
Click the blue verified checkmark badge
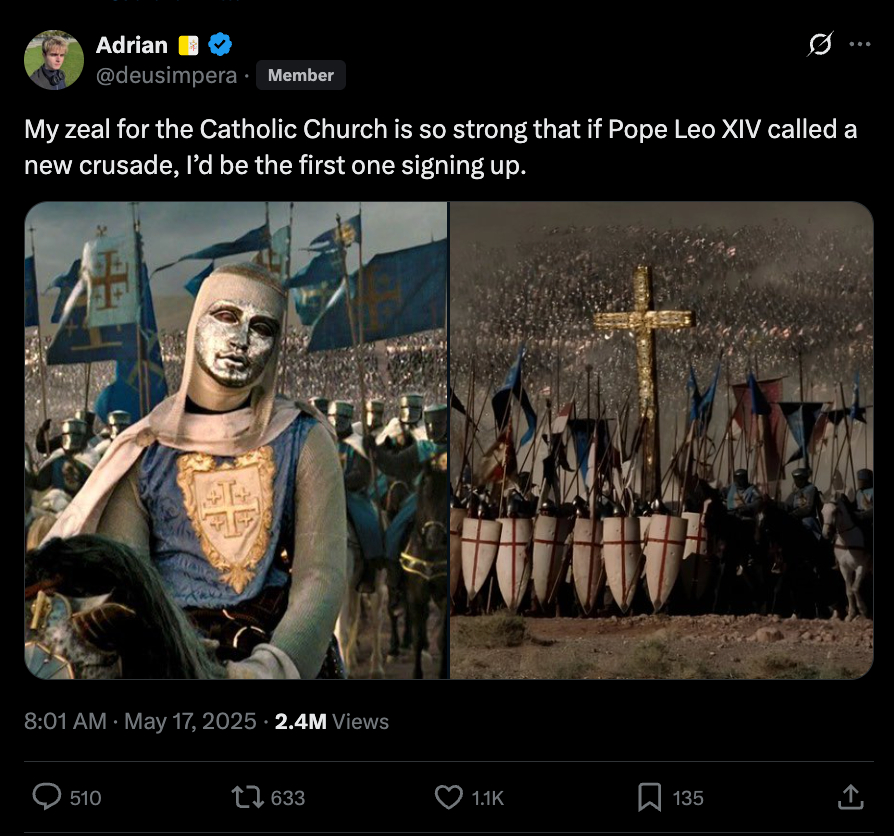pyautogui.click(x=220, y=44)
